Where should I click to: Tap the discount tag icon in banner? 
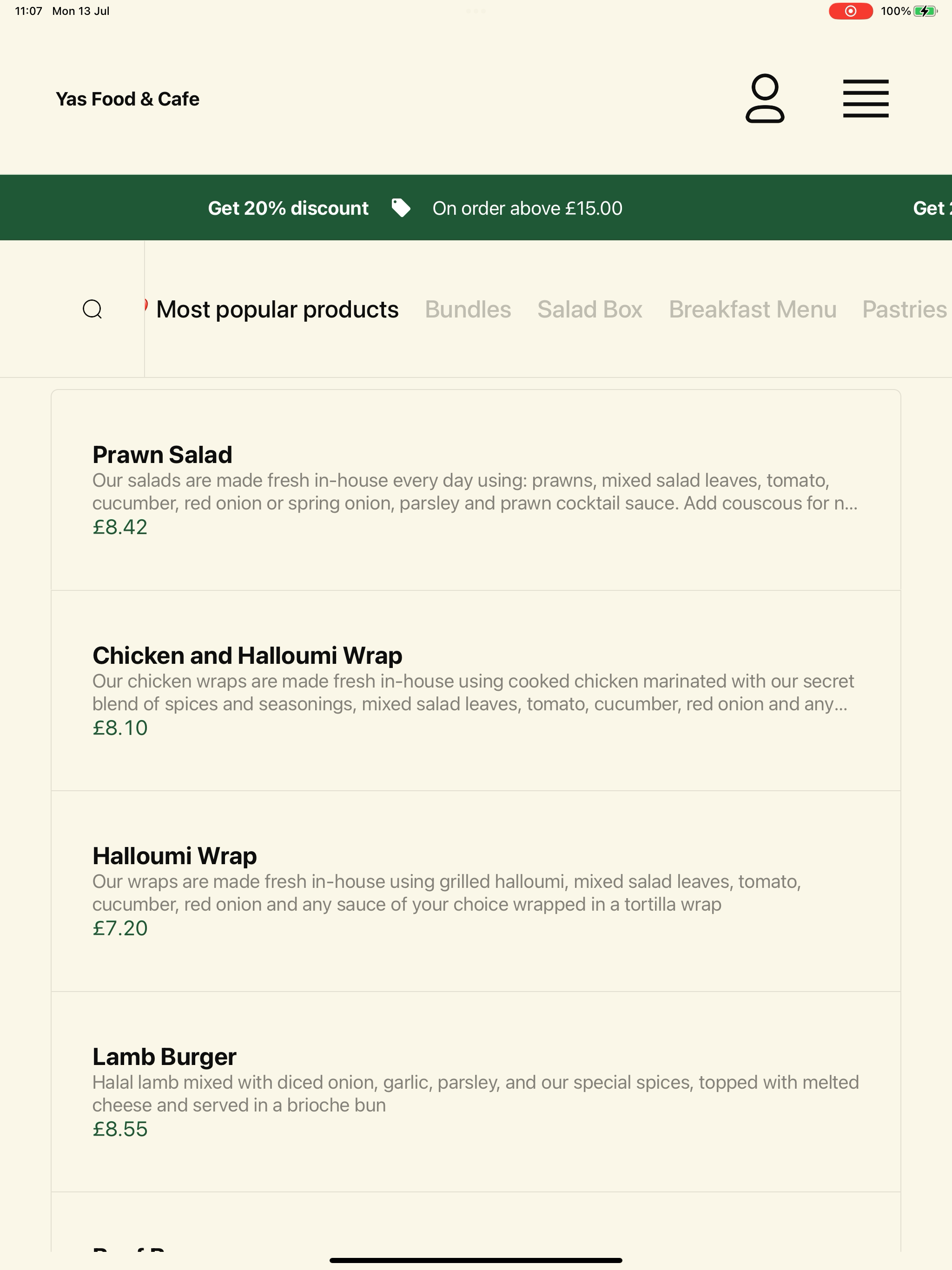coord(401,208)
